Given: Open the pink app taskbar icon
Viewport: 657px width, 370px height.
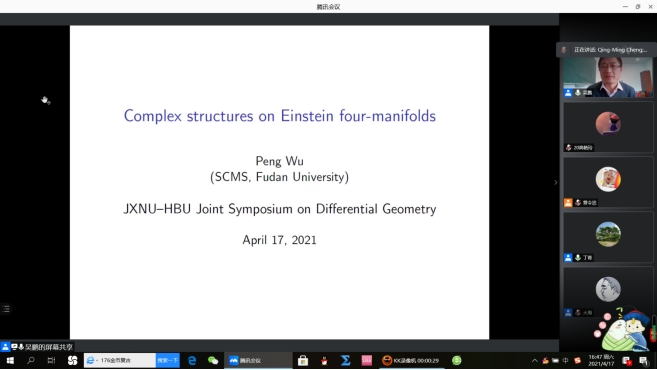Looking at the screenshot, I should (367, 360).
